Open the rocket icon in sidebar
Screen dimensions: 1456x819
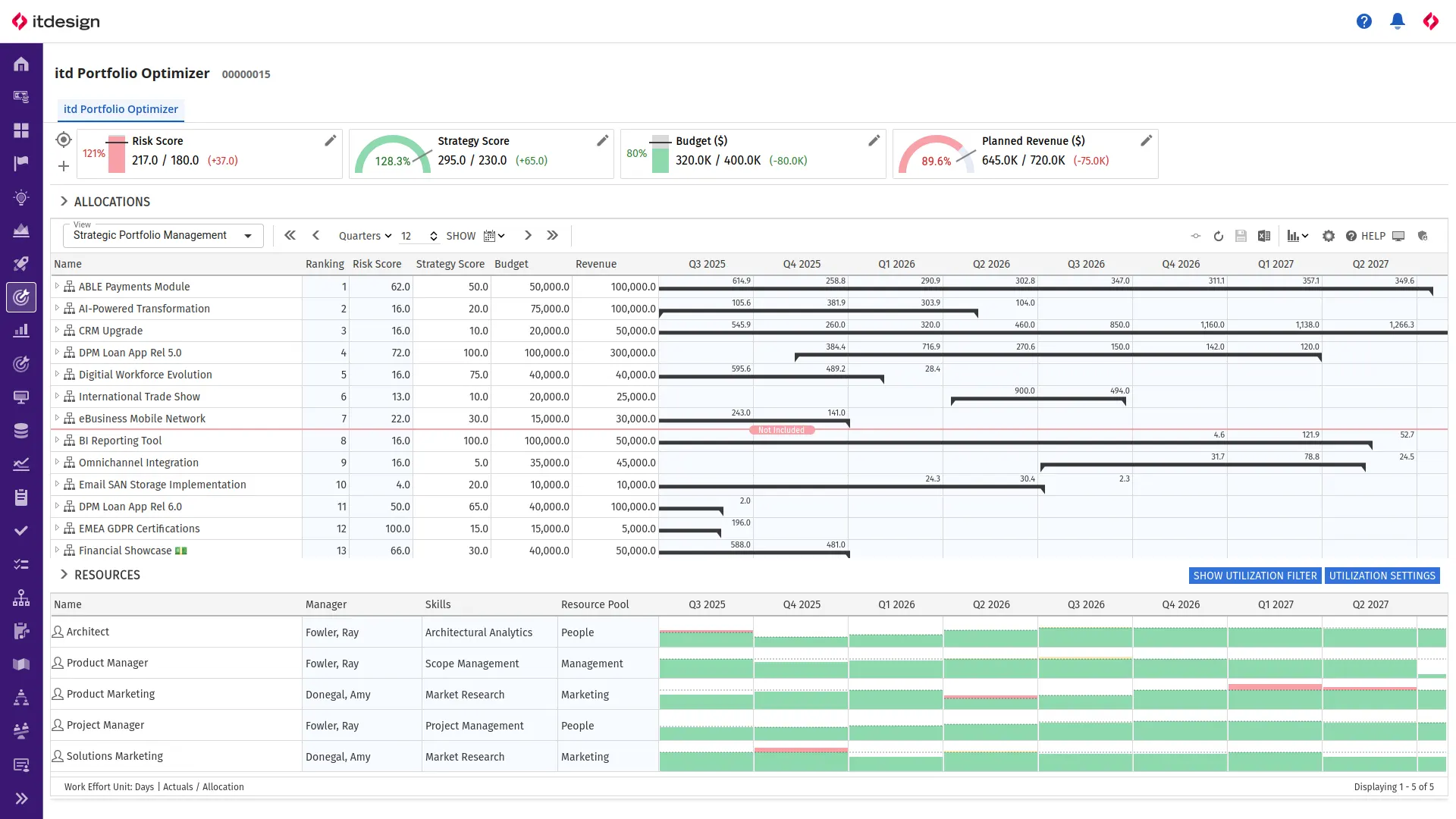[21, 264]
